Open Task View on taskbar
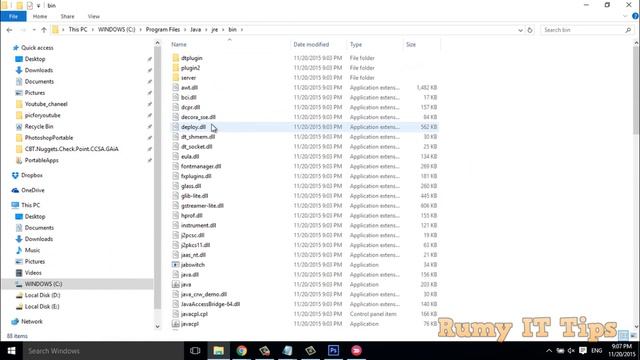 coord(195,351)
